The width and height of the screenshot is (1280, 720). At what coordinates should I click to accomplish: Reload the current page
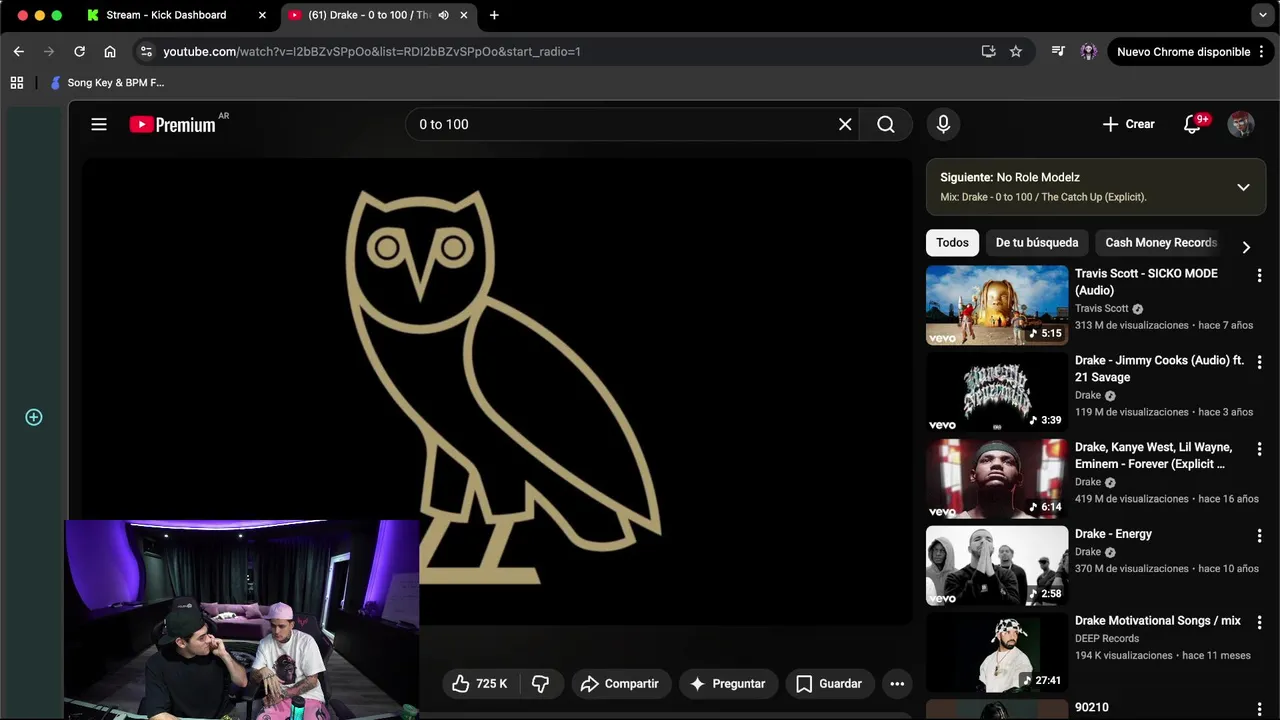tap(79, 51)
